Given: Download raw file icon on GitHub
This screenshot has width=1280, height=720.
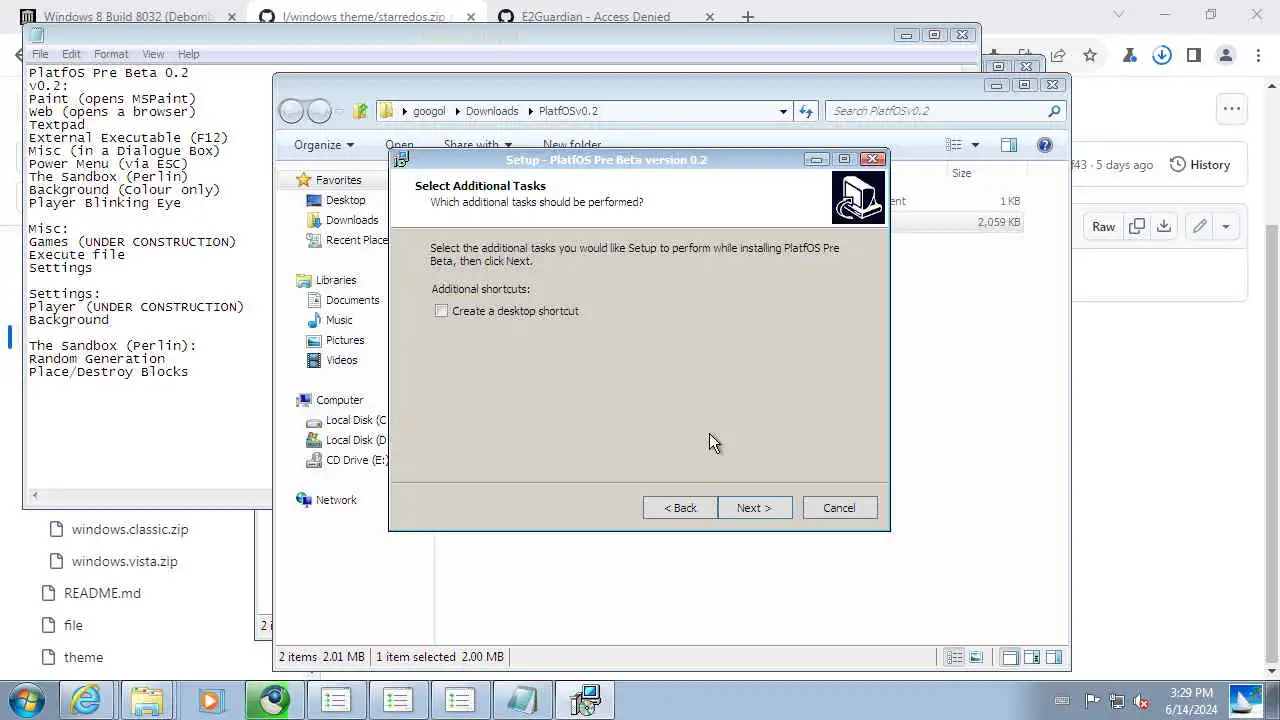Looking at the screenshot, I should 1164,226.
